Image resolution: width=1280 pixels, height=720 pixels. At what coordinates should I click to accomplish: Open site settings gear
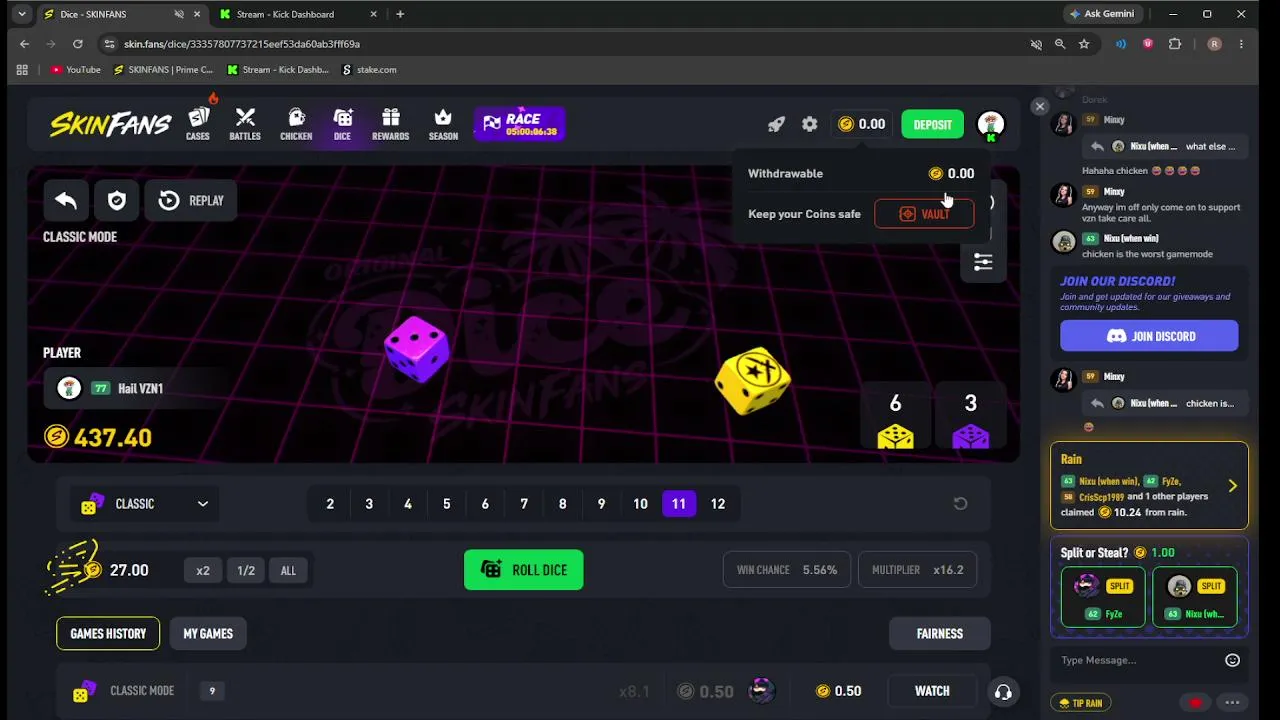click(810, 124)
